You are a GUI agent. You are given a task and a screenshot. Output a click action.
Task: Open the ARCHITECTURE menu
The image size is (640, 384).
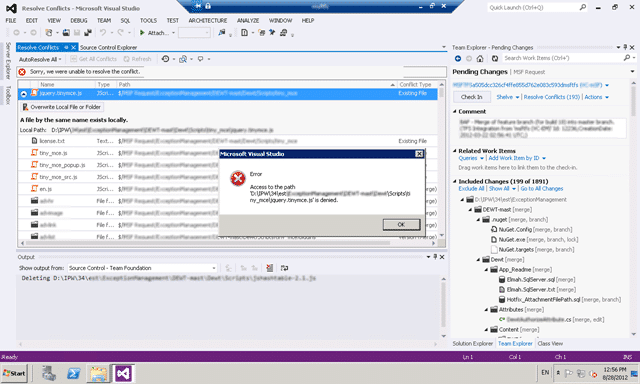(208, 20)
